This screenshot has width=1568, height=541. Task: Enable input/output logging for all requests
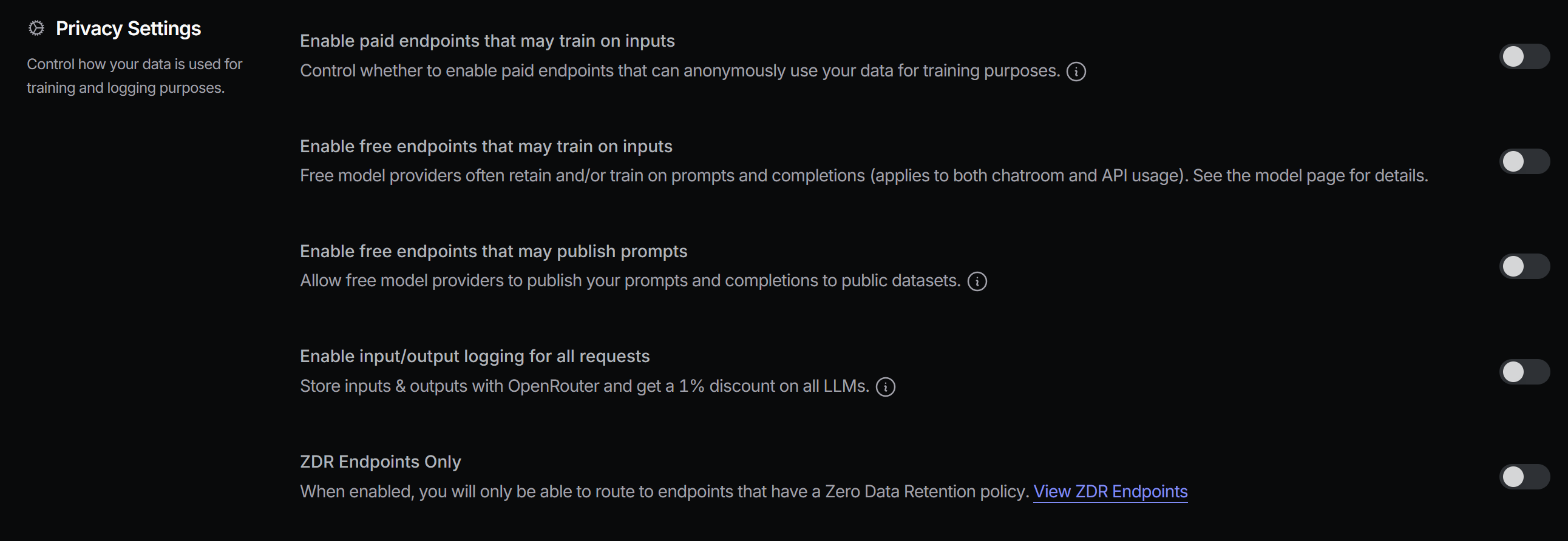pyautogui.click(x=1524, y=372)
